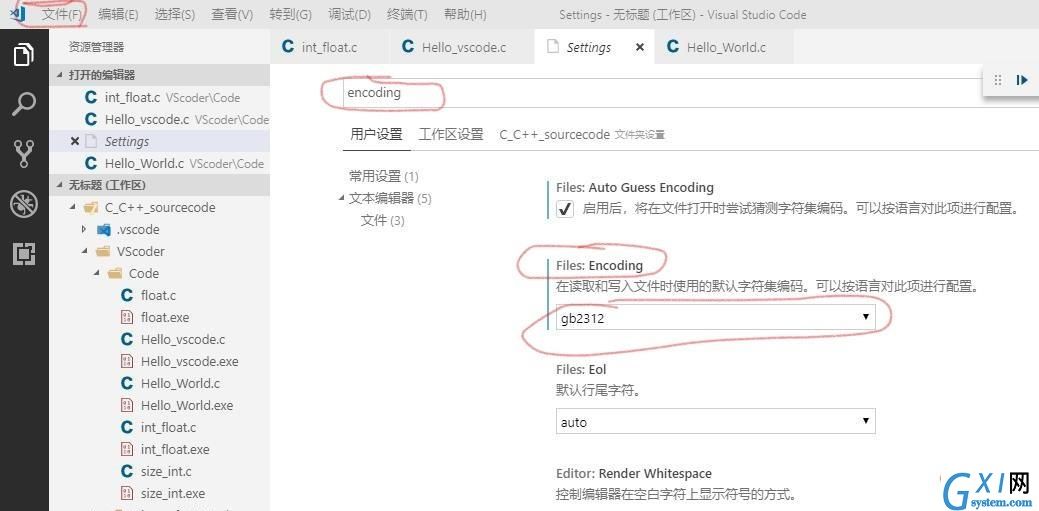Collapse the 打开的编辑器 section
This screenshot has width=1039, height=511.
pyautogui.click(x=60, y=75)
